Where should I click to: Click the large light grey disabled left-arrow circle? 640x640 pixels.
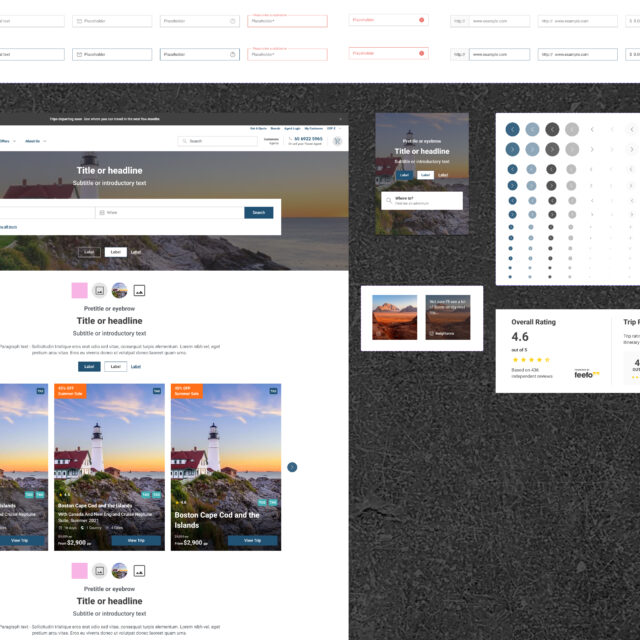click(572, 129)
